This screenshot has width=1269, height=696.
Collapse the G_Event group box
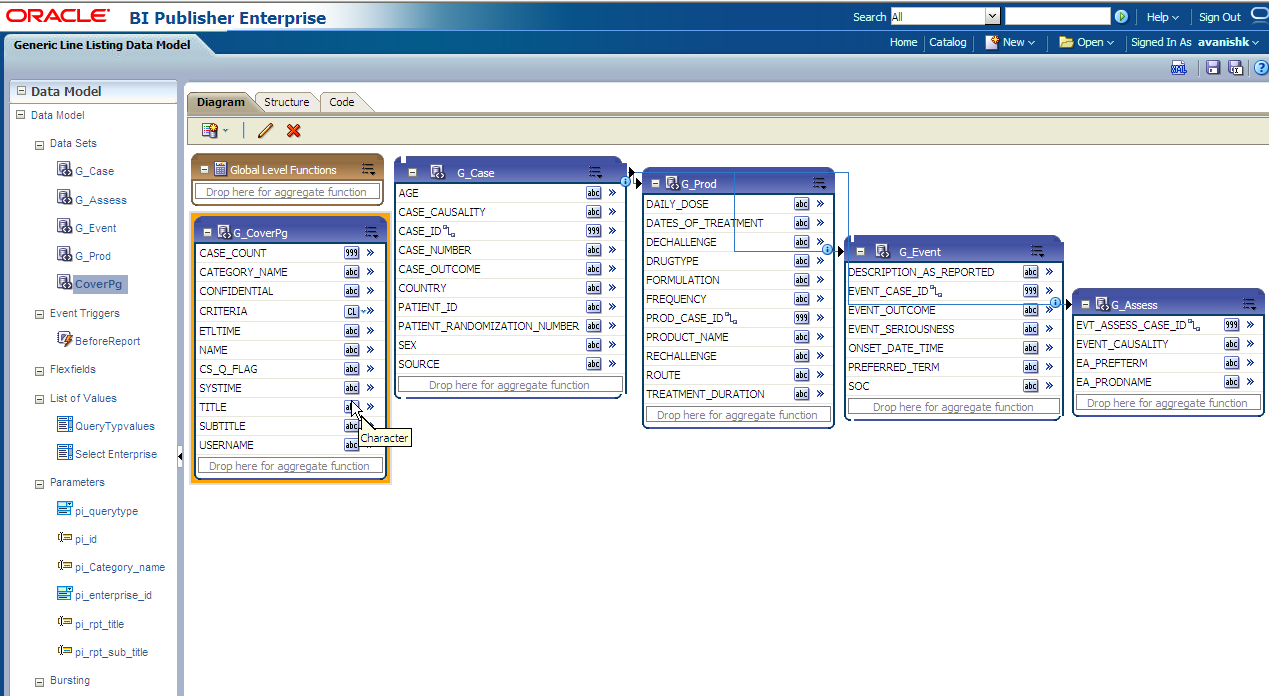pyautogui.click(x=858, y=252)
